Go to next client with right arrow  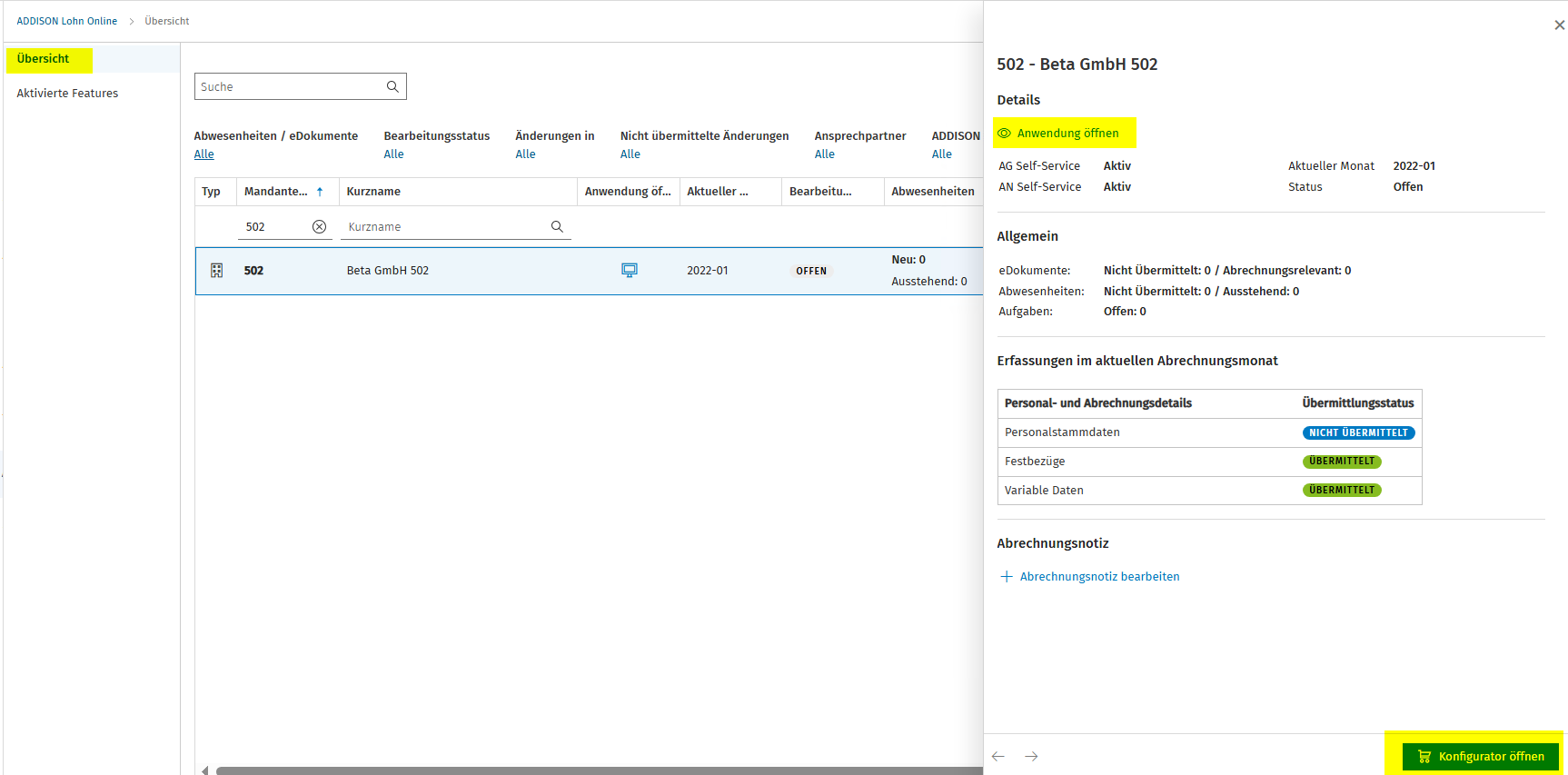(1031, 756)
